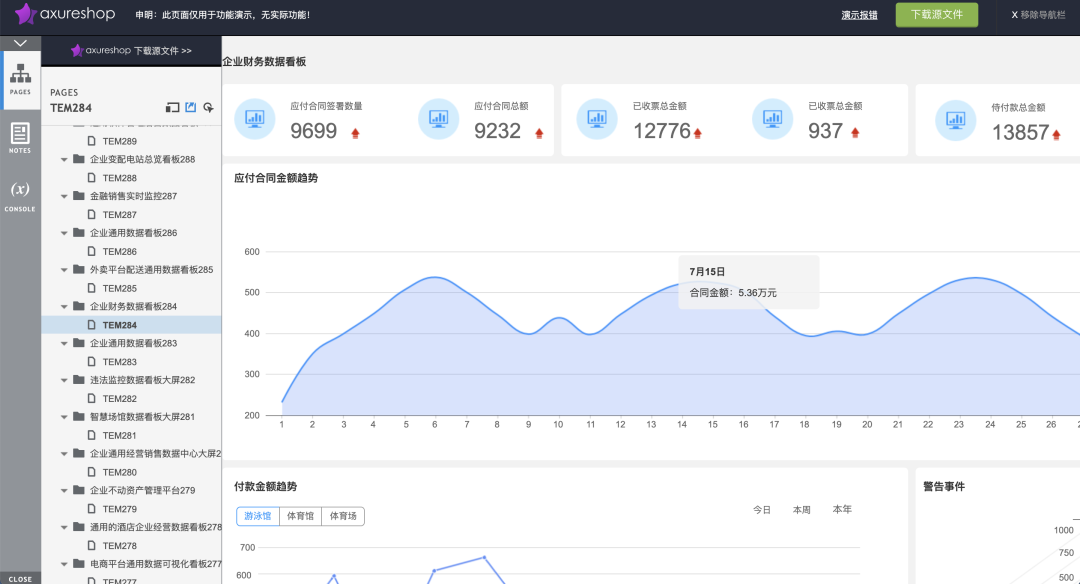Select the 体育馆 tab
The width and height of the screenshot is (1080, 584).
(300, 516)
